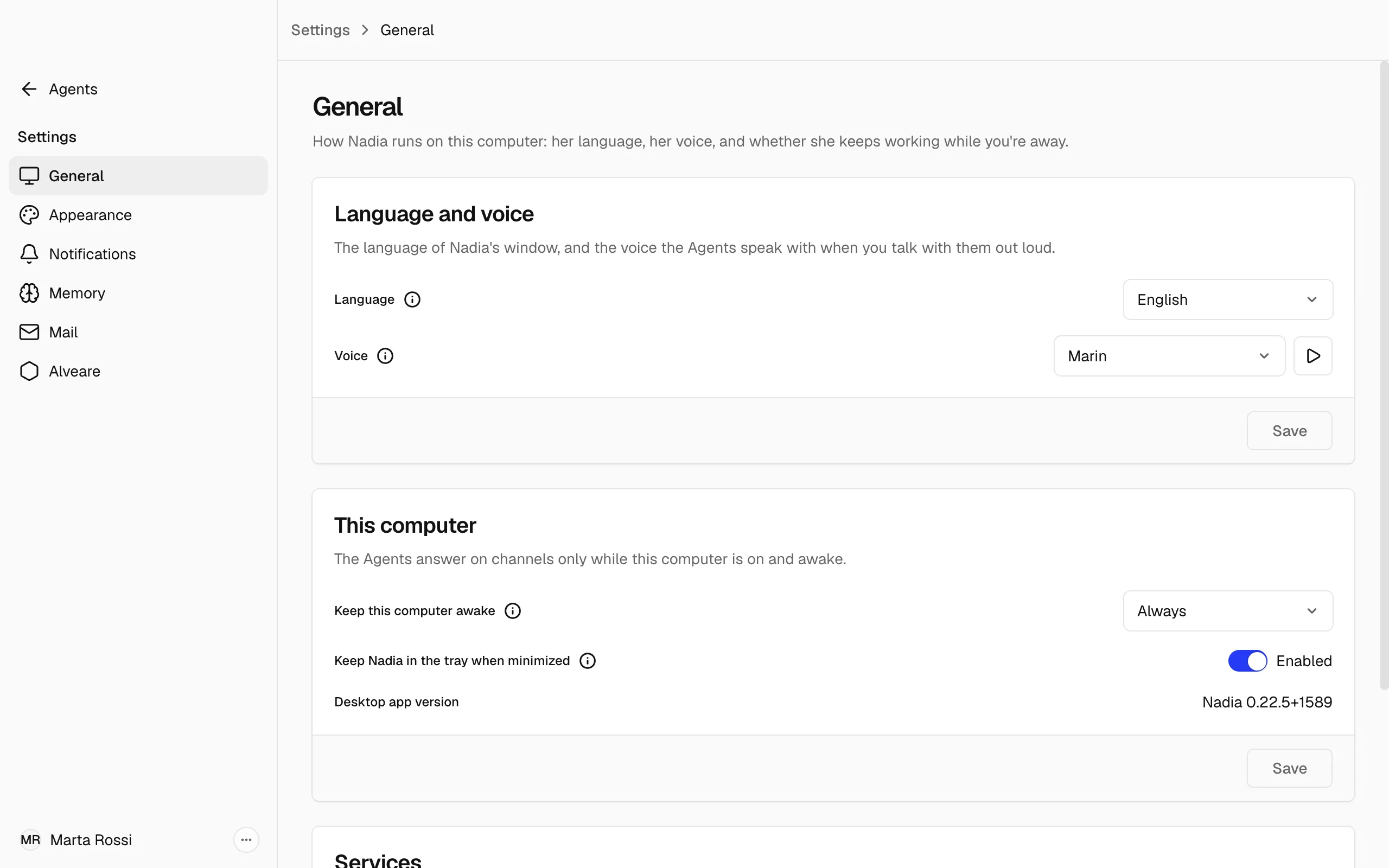The image size is (1389, 868).
Task: Show info about the Voice setting
Action: click(x=385, y=356)
